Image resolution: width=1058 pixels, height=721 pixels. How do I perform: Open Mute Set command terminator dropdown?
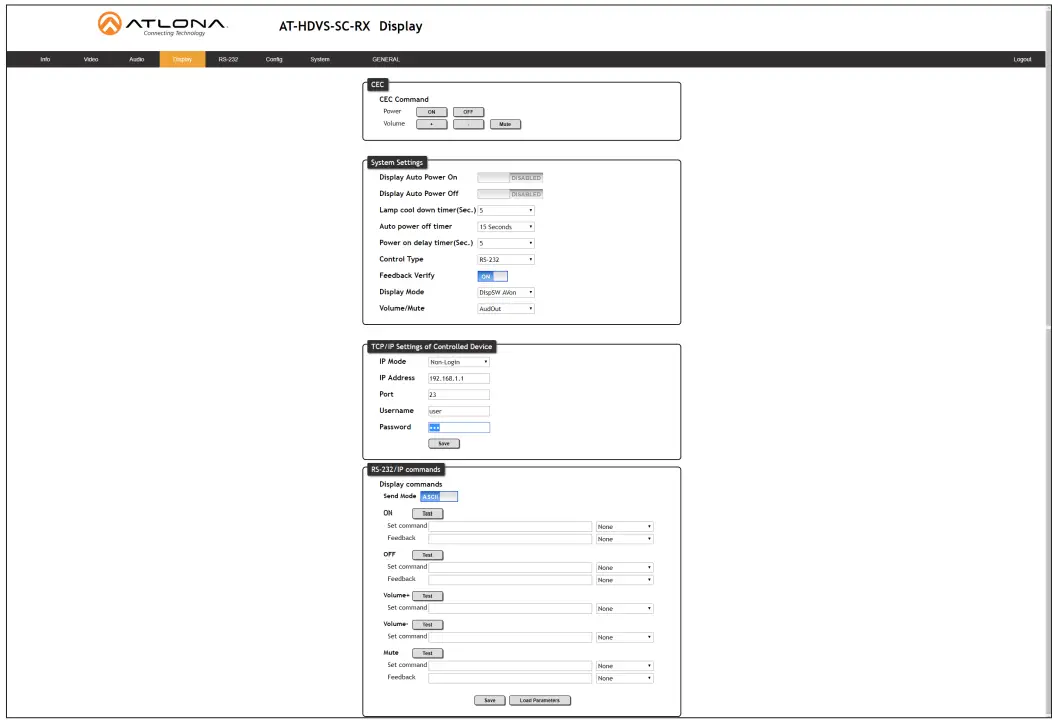point(625,666)
